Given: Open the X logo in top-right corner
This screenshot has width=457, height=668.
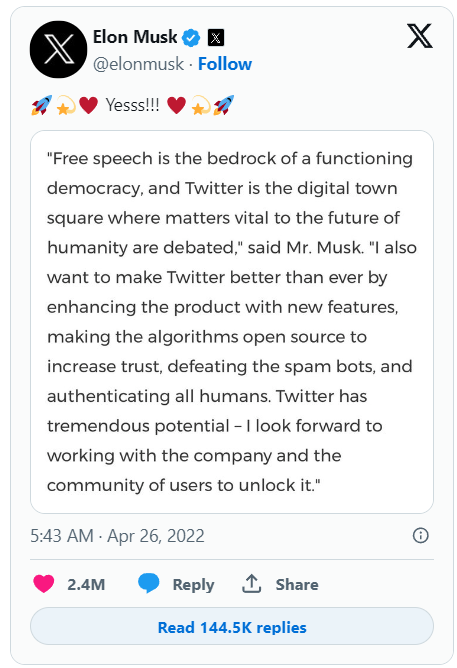Looking at the screenshot, I should pos(419,36).
